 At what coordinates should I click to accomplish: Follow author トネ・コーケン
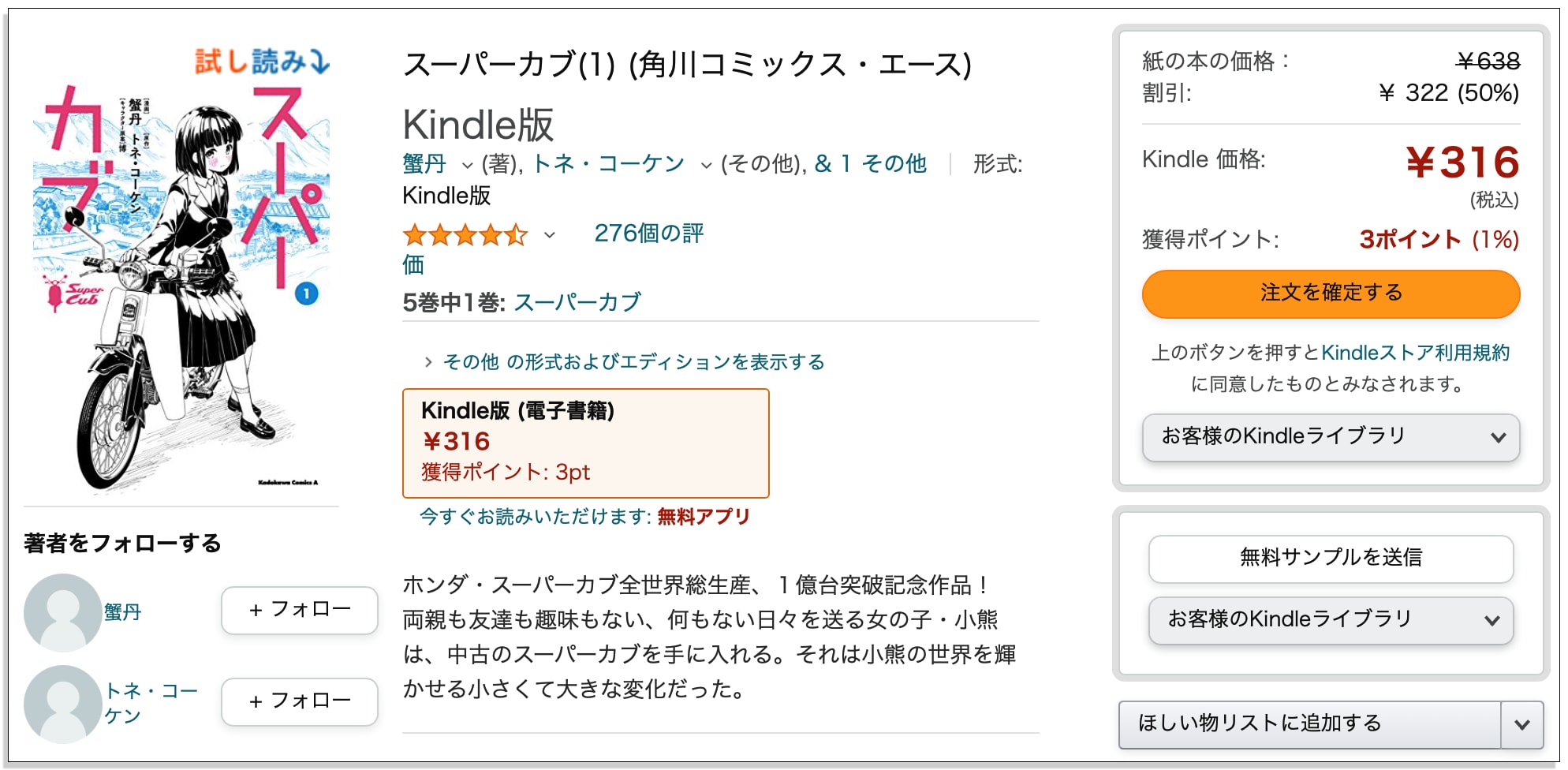300,701
